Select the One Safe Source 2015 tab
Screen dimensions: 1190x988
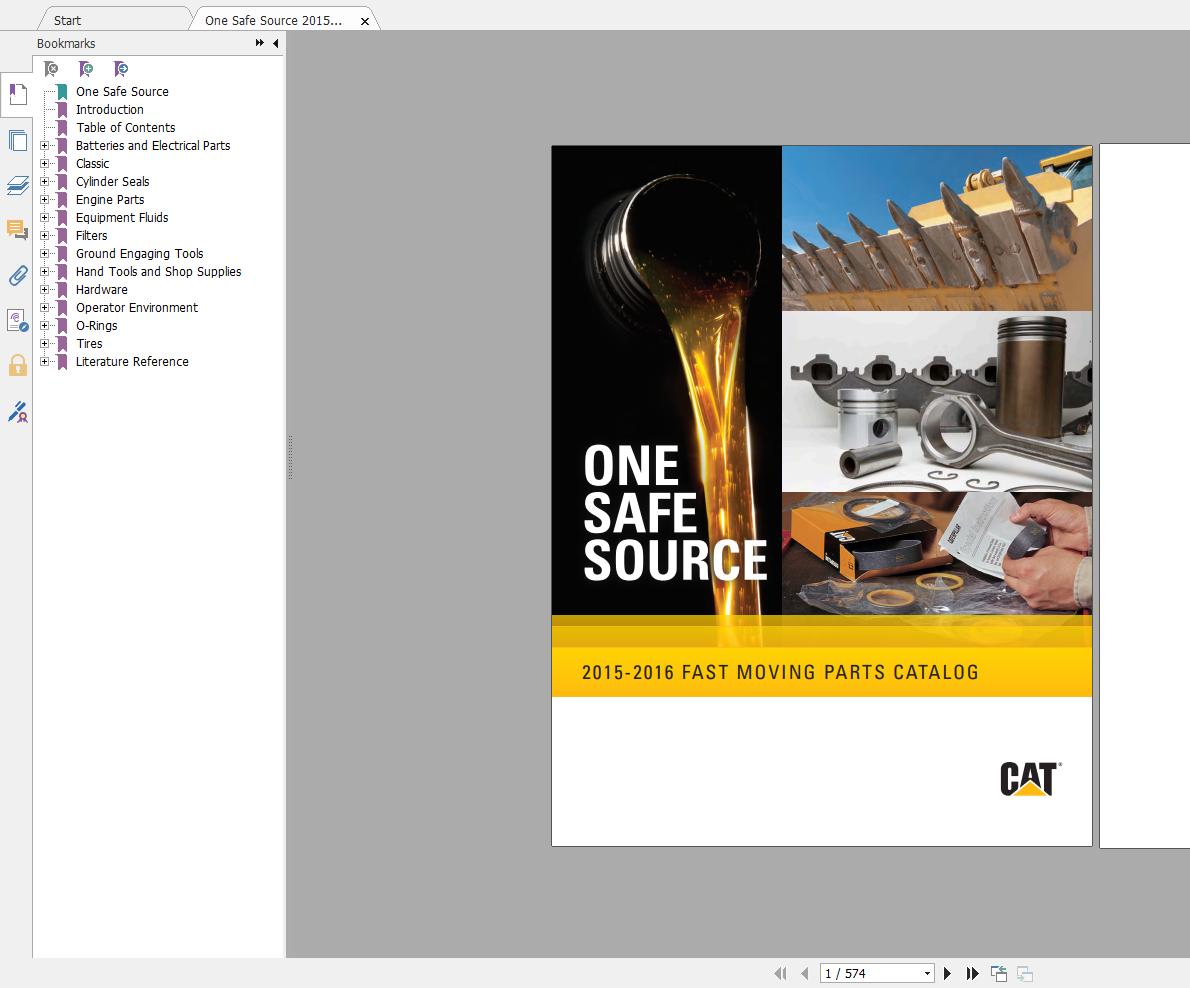pos(270,18)
